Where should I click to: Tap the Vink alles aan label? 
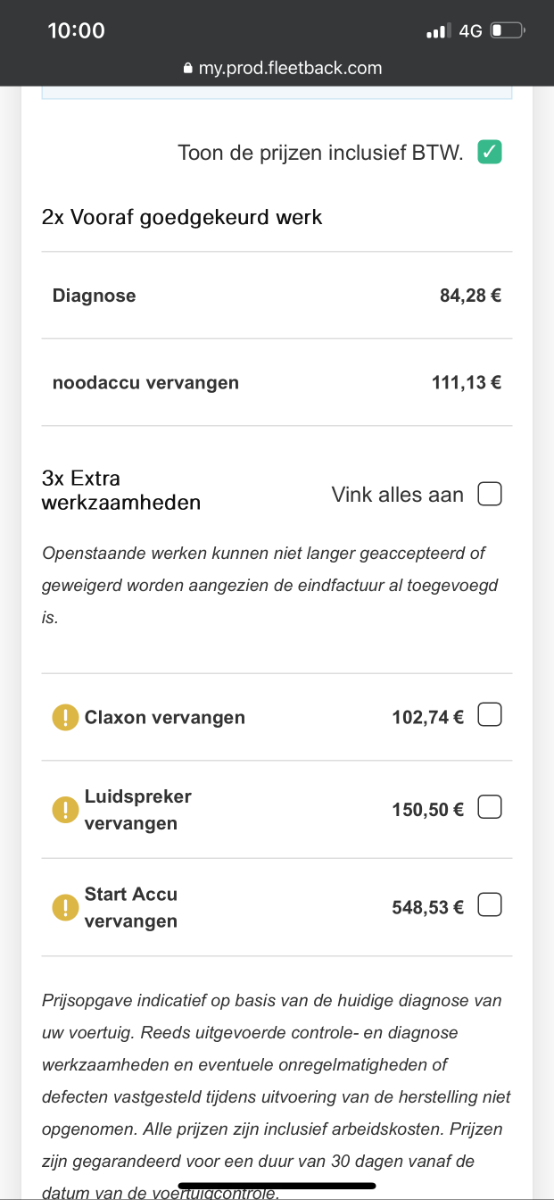pyautogui.click(x=397, y=494)
